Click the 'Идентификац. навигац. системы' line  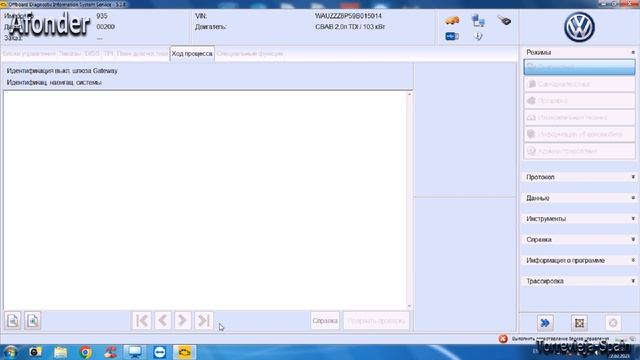point(54,82)
